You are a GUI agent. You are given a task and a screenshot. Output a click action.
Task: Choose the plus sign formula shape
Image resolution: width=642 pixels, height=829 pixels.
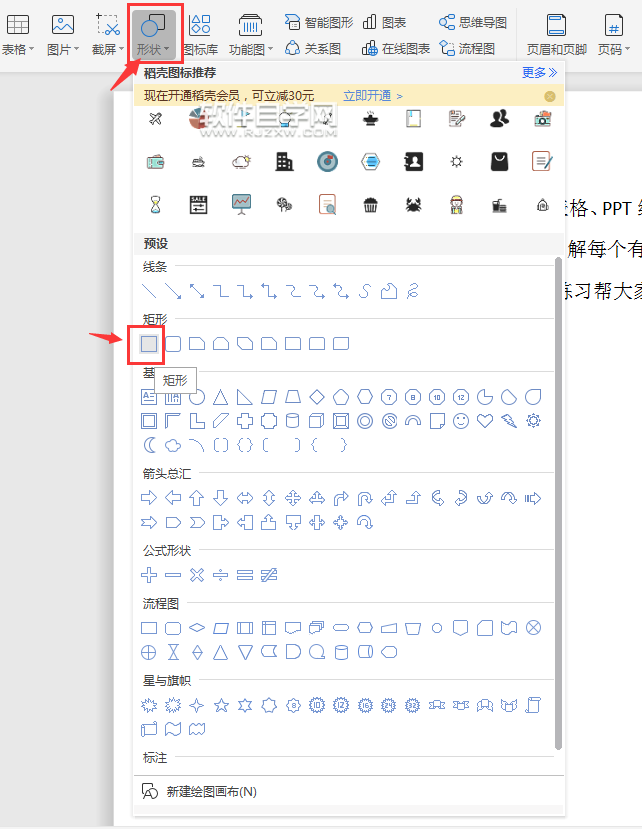pos(149,575)
